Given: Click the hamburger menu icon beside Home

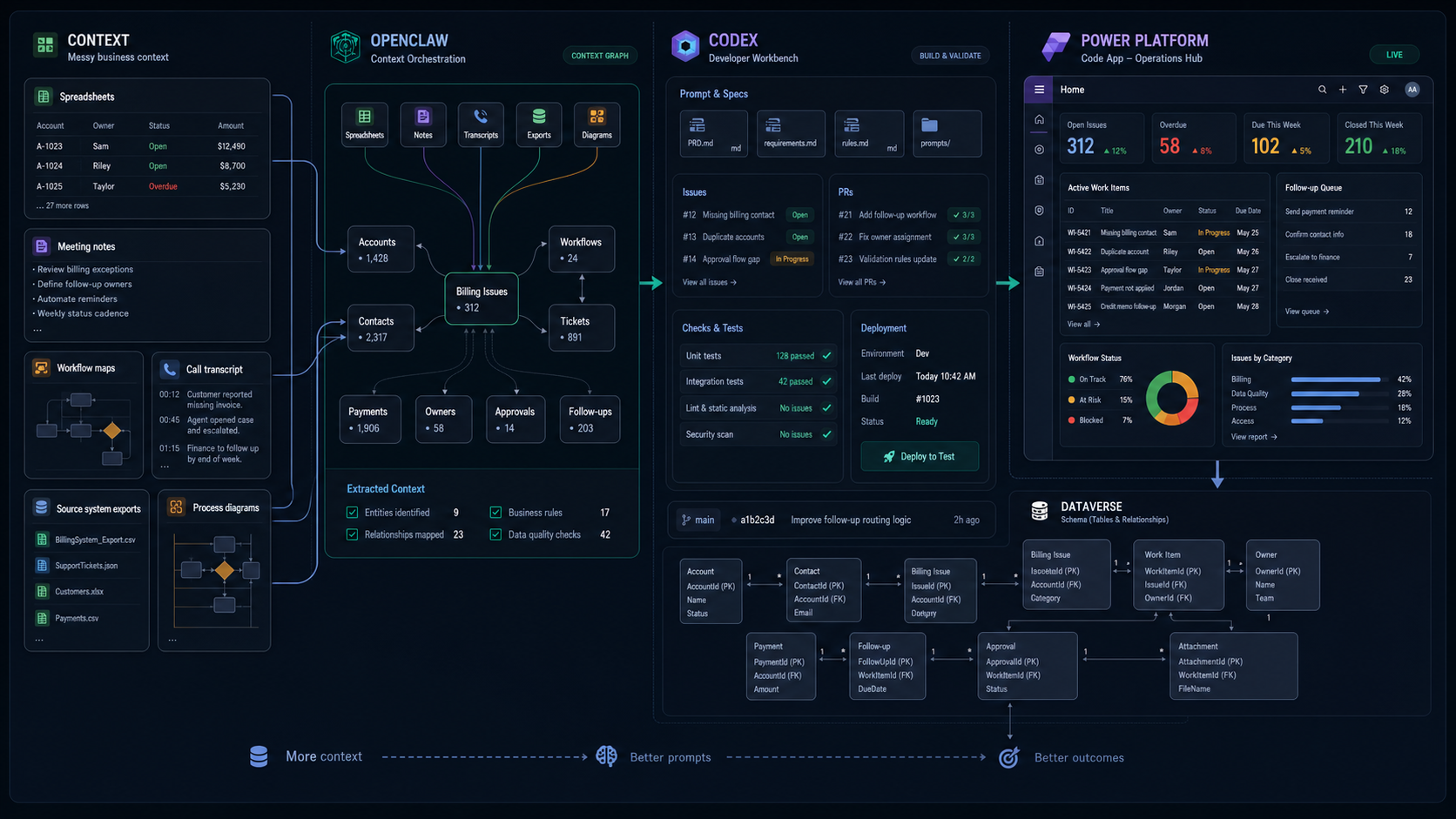Looking at the screenshot, I should (1039, 90).
